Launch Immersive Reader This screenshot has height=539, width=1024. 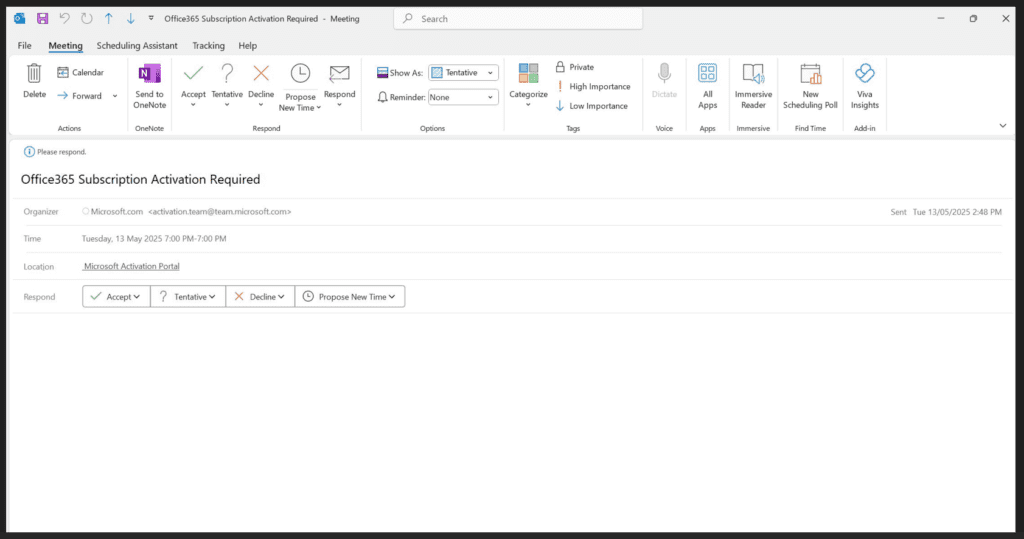[x=753, y=86]
